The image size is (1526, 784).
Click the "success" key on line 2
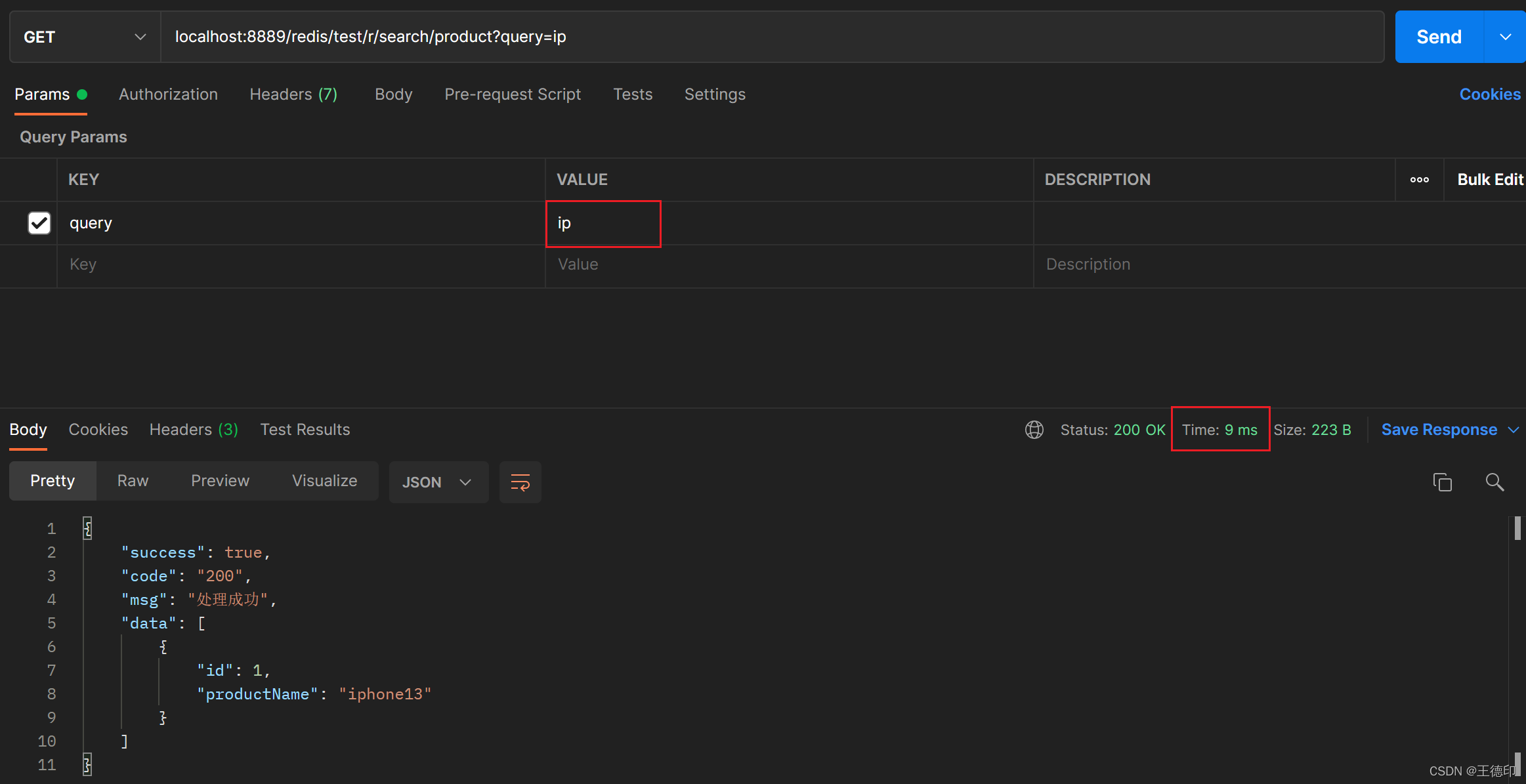click(163, 552)
